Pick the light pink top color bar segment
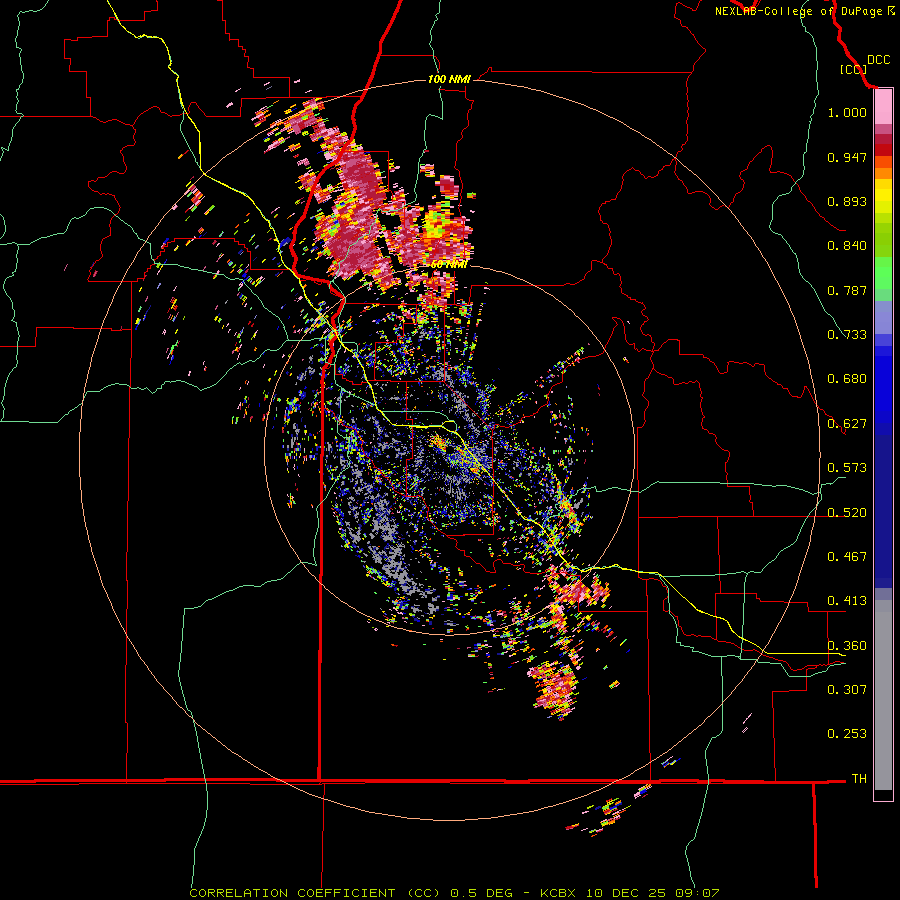This screenshot has width=900, height=900. tap(883, 107)
